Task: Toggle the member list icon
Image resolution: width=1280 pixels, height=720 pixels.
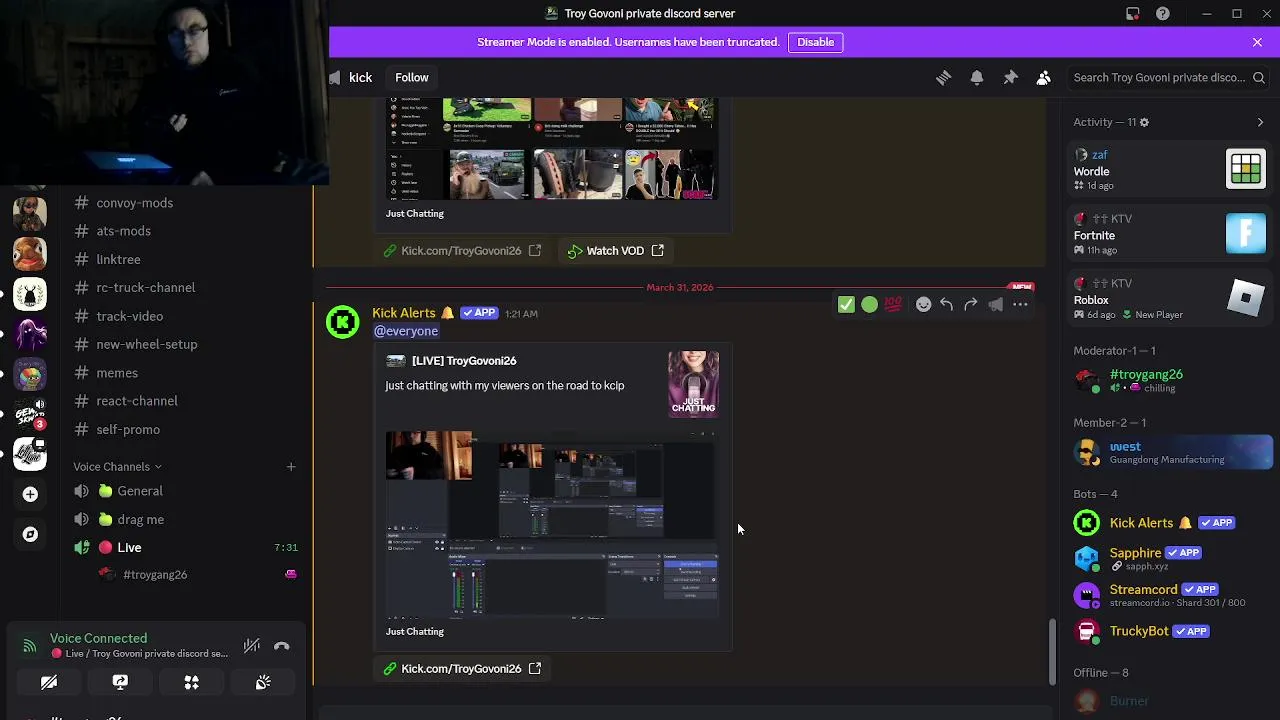Action: tap(1043, 78)
